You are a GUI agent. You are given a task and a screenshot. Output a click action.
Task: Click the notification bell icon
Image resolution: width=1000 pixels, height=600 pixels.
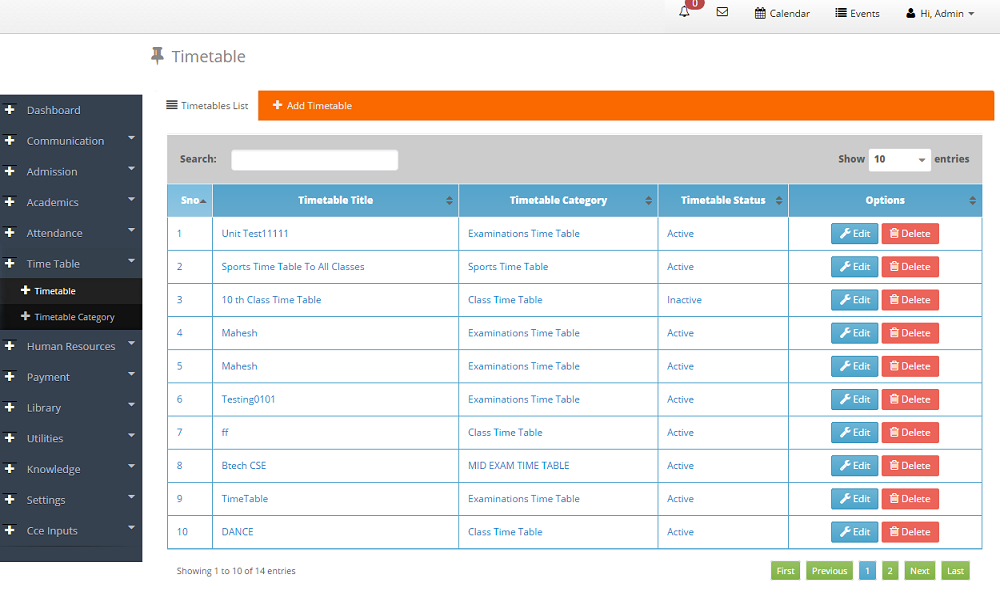coord(685,13)
